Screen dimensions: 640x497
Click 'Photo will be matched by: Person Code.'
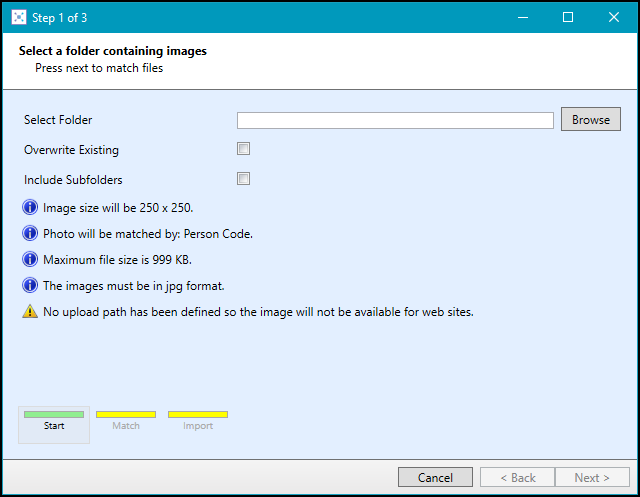coord(148,234)
